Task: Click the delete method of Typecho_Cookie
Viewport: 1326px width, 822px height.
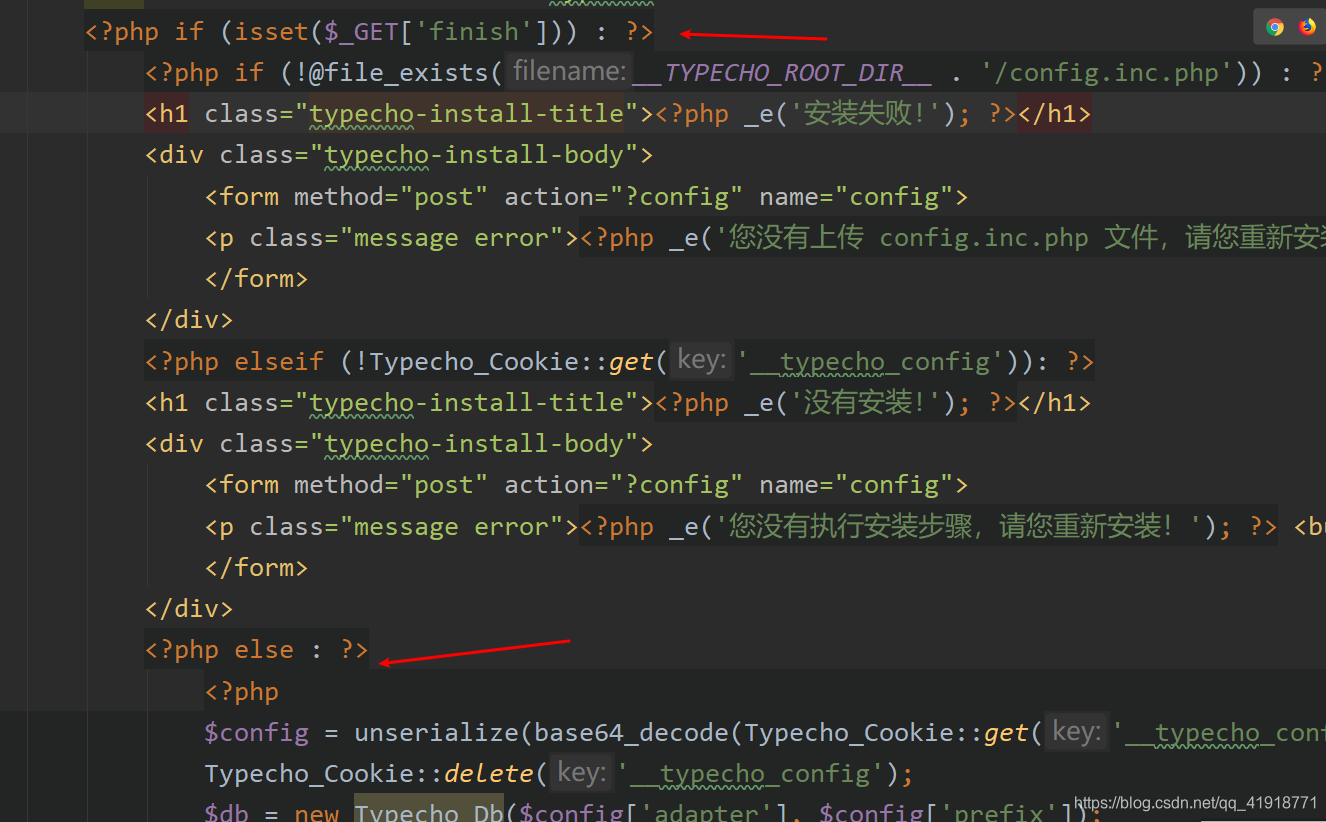Action: (x=489, y=774)
